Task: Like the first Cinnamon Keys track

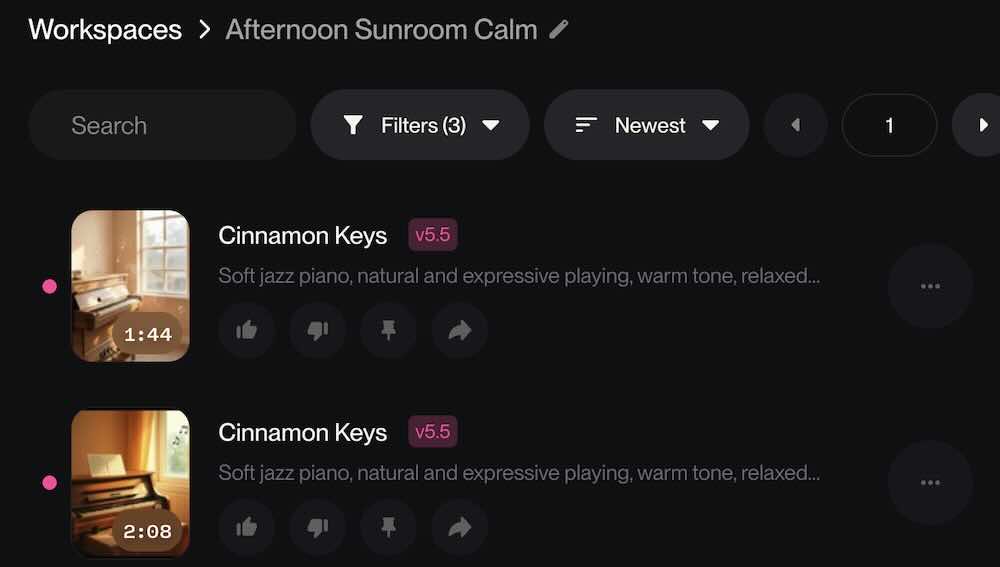Action: point(247,331)
